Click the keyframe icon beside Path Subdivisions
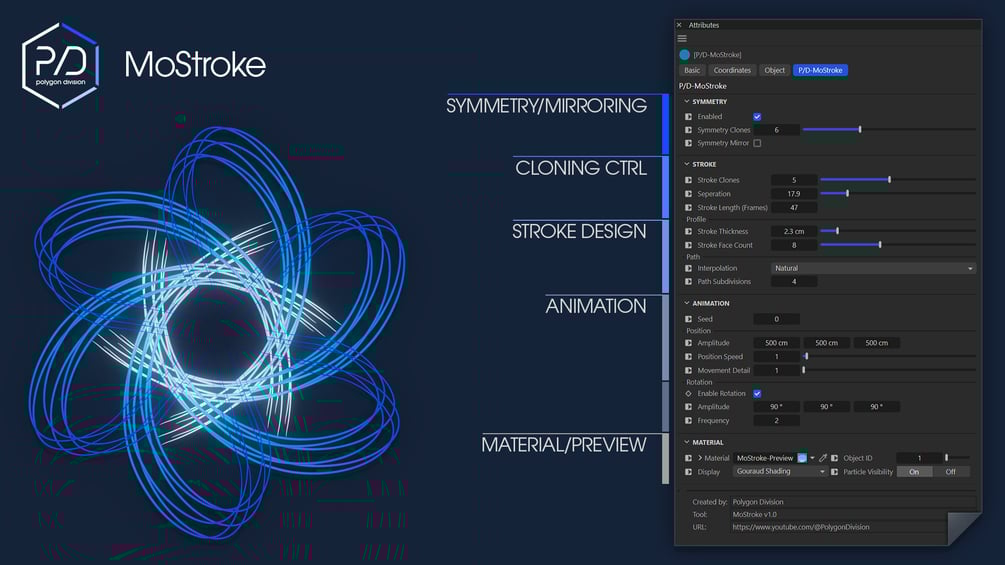The height and width of the screenshot is (565, 1005). pos(688,282)
